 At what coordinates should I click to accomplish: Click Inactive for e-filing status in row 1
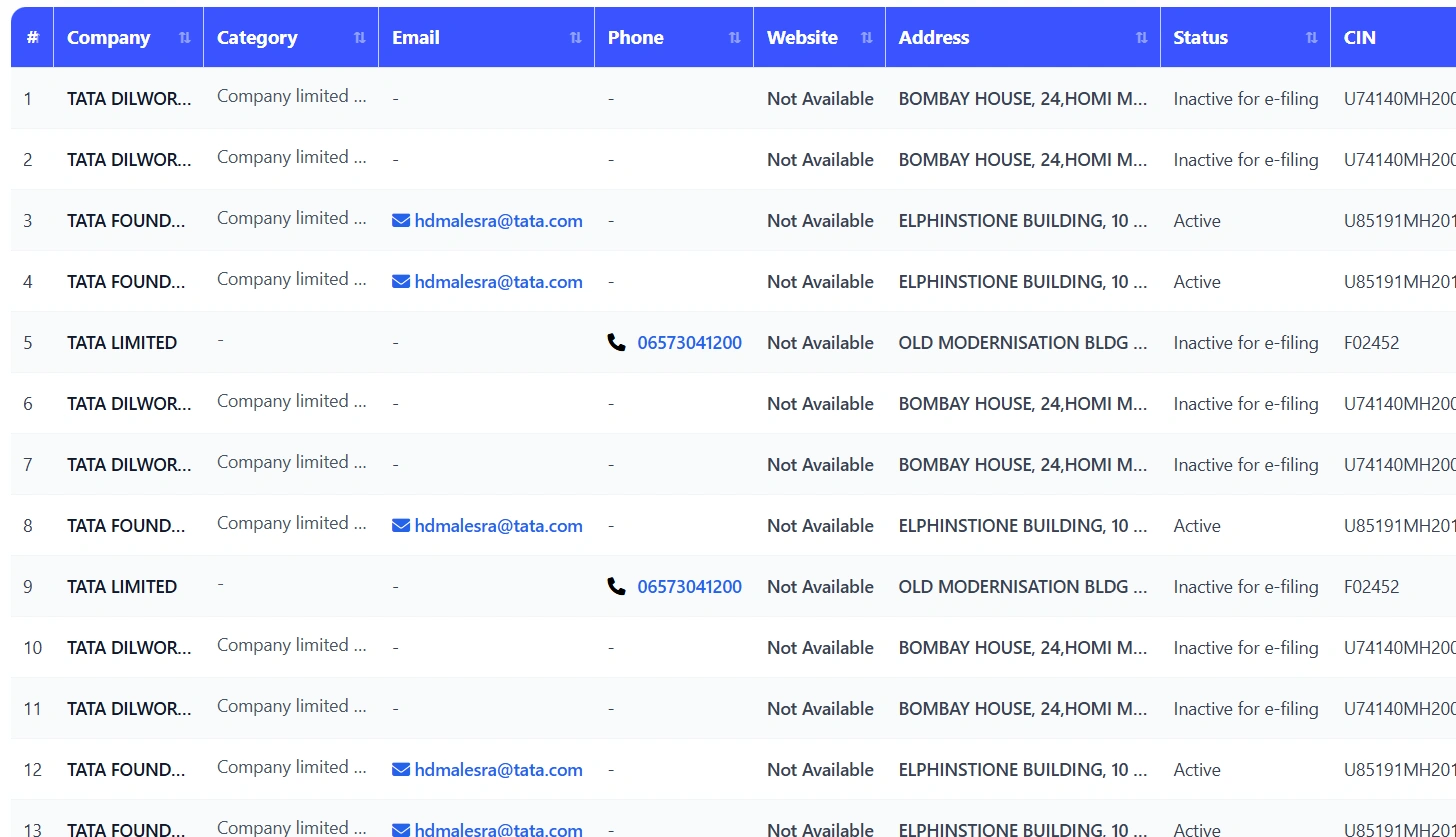1246,99
